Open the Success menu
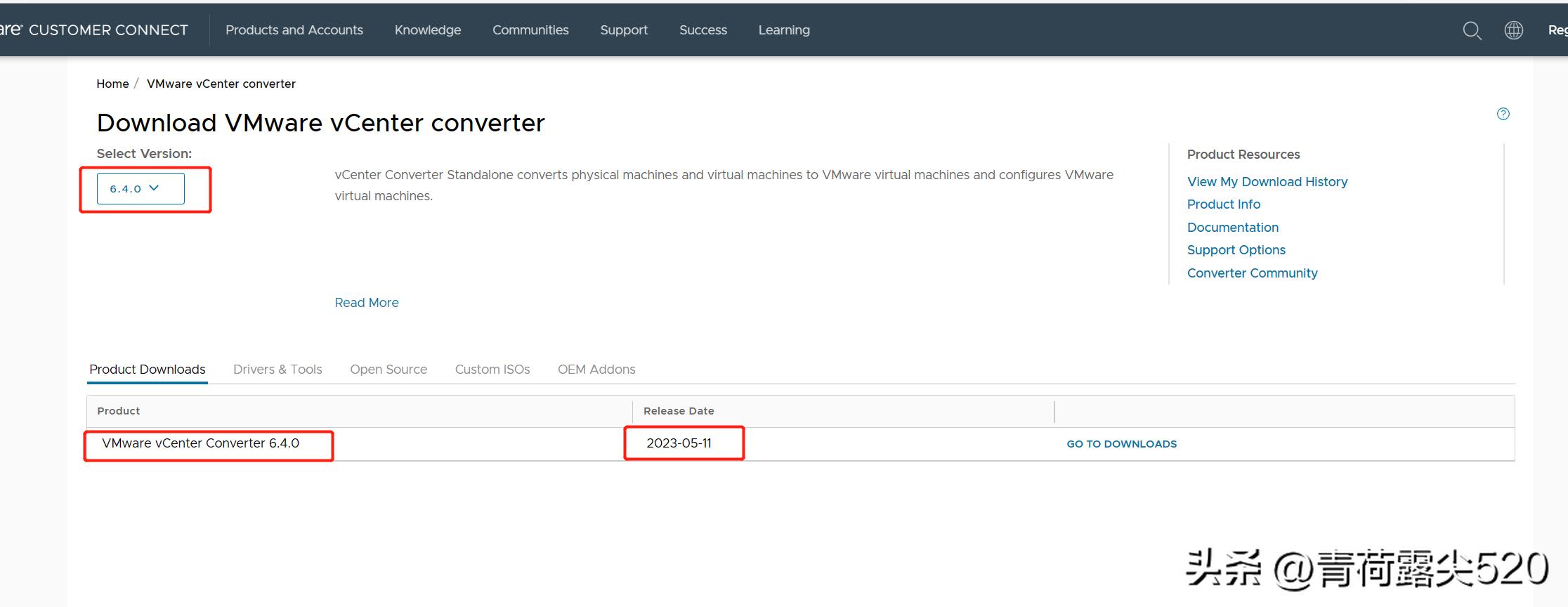The image size is (1568, 607). click(x=703, y=30)
